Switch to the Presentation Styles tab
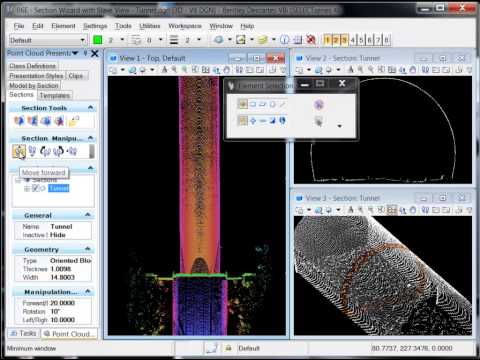This screenshot has height=360, width=480. click(36, 76)
